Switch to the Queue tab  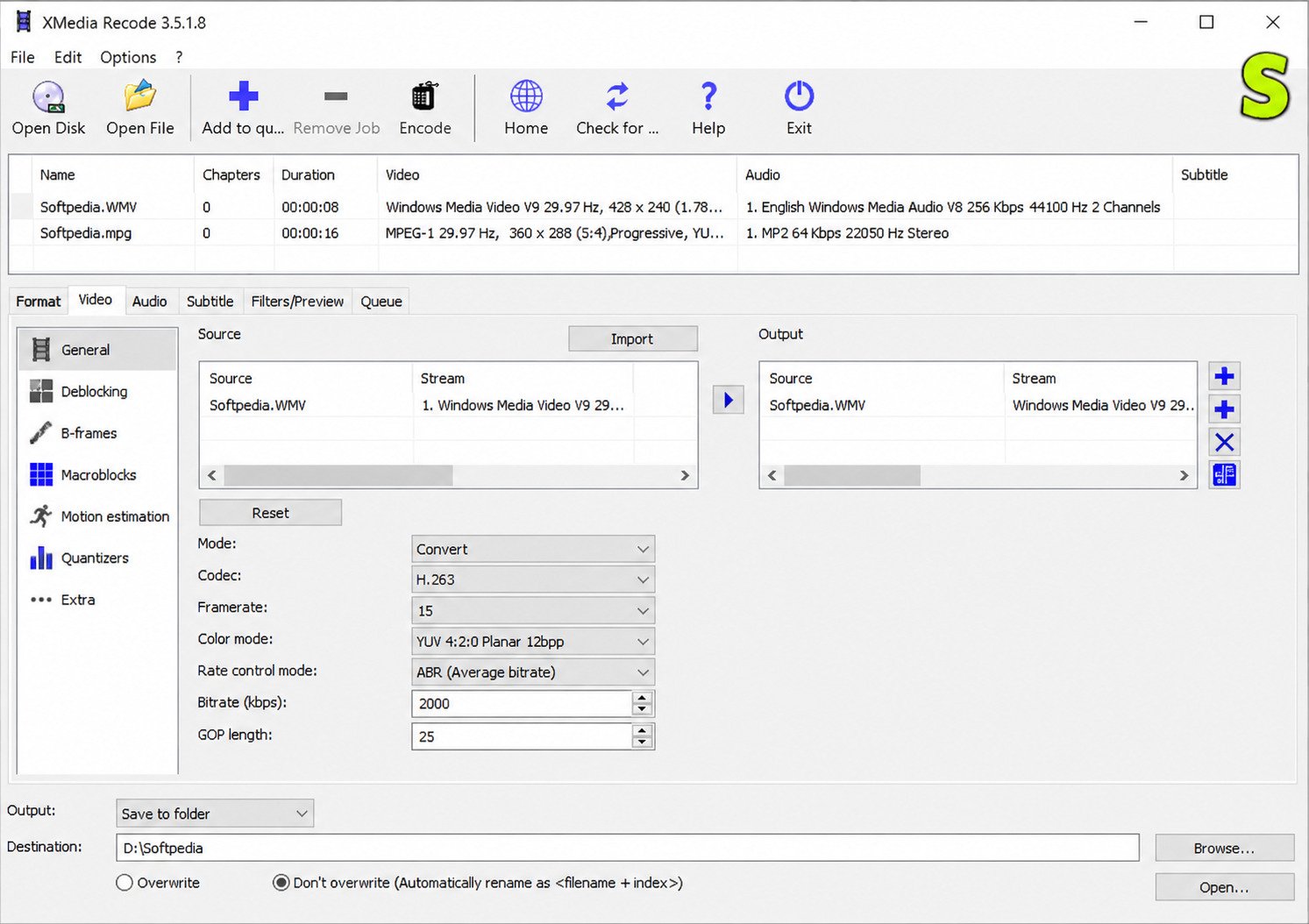[x=381, y=302]
